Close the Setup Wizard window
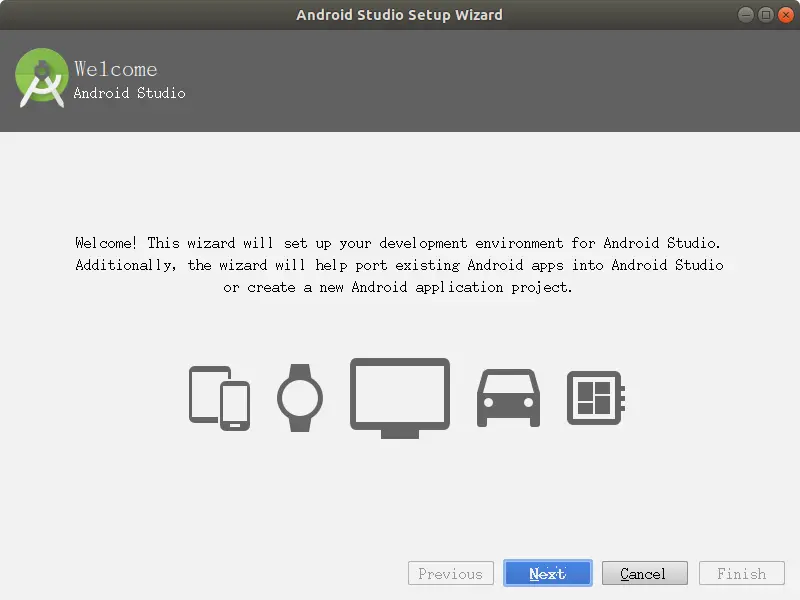 785,15
